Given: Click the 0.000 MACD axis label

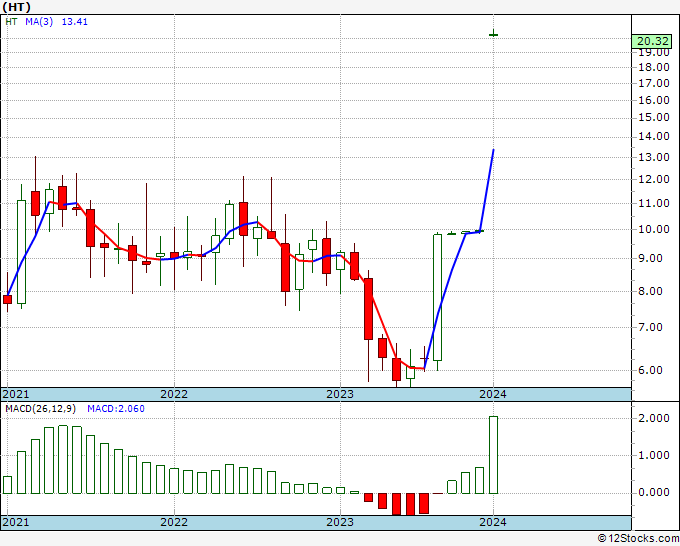Looking at the screenshot, I should pos(654,493).
